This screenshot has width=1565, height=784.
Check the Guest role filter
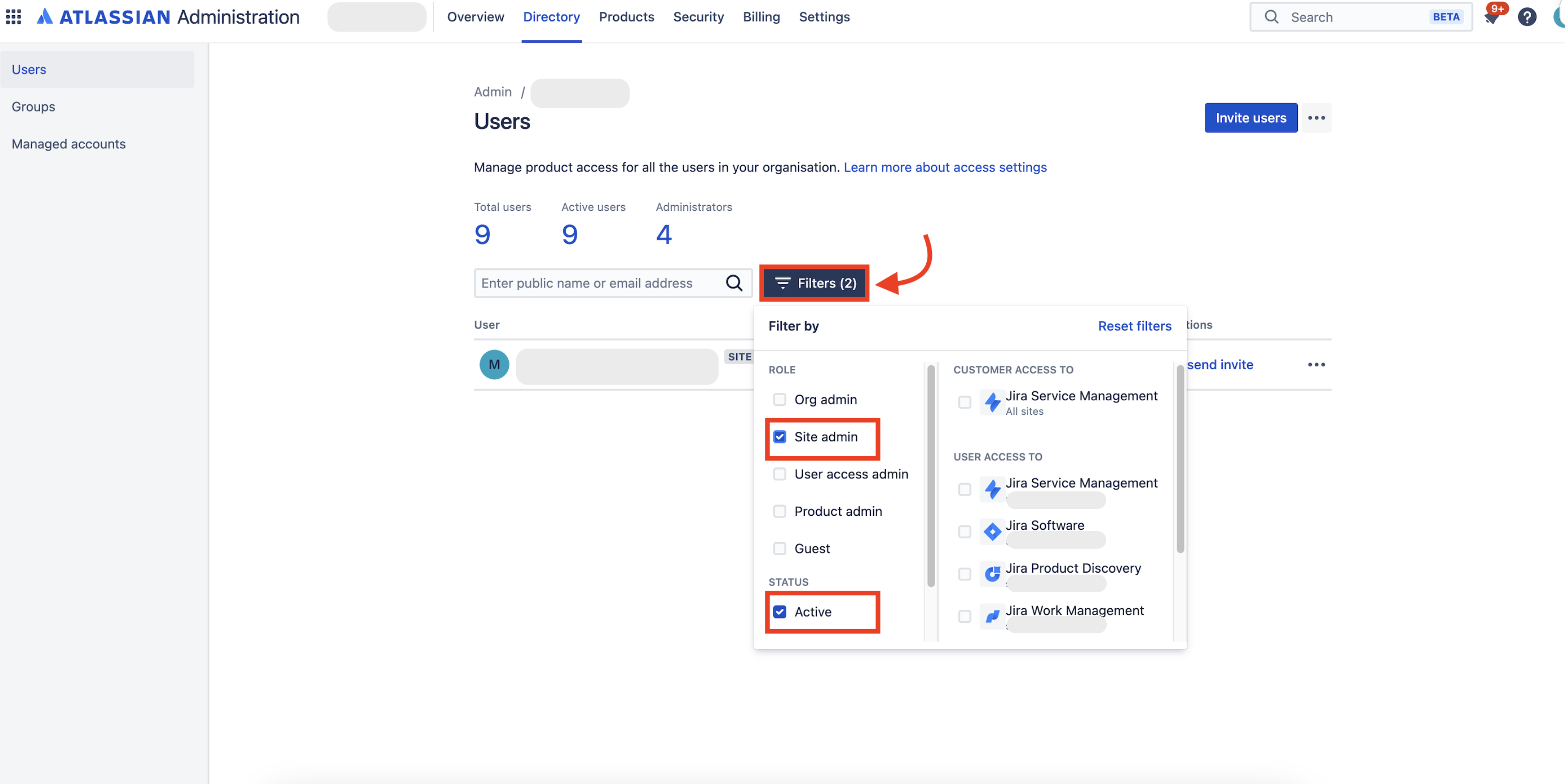point(779,548)
